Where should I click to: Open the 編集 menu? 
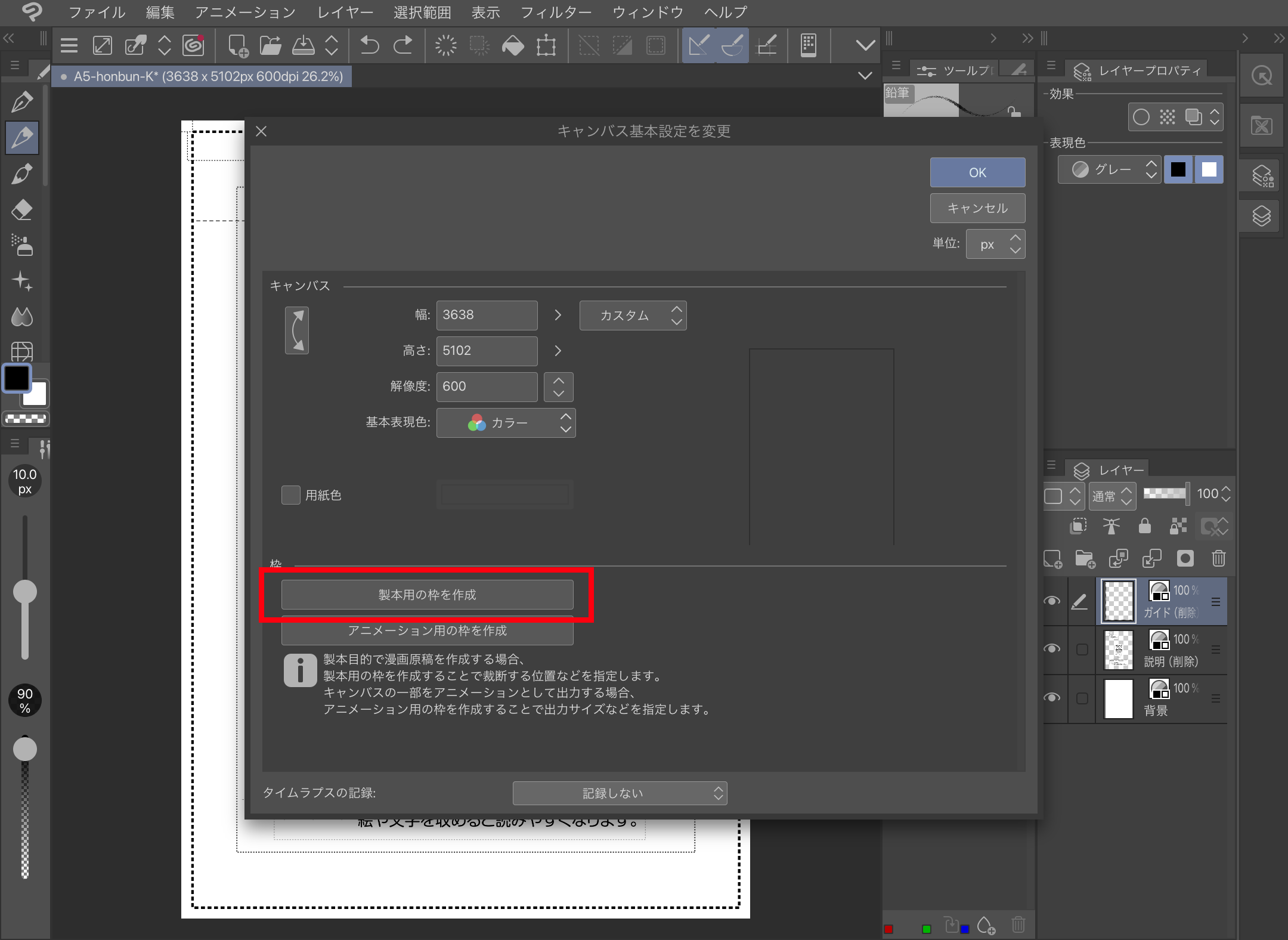(x=160, y=12)
